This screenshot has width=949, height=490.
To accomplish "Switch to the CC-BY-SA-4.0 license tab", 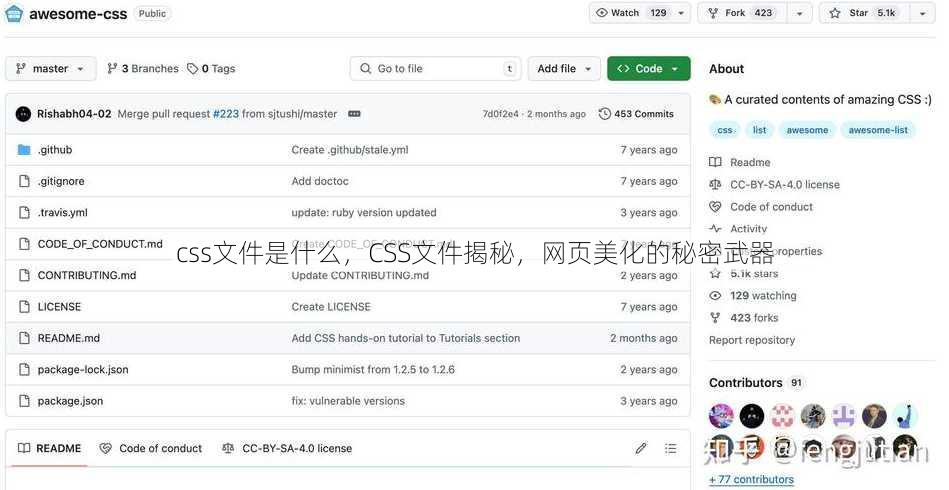I will (287, 449).
